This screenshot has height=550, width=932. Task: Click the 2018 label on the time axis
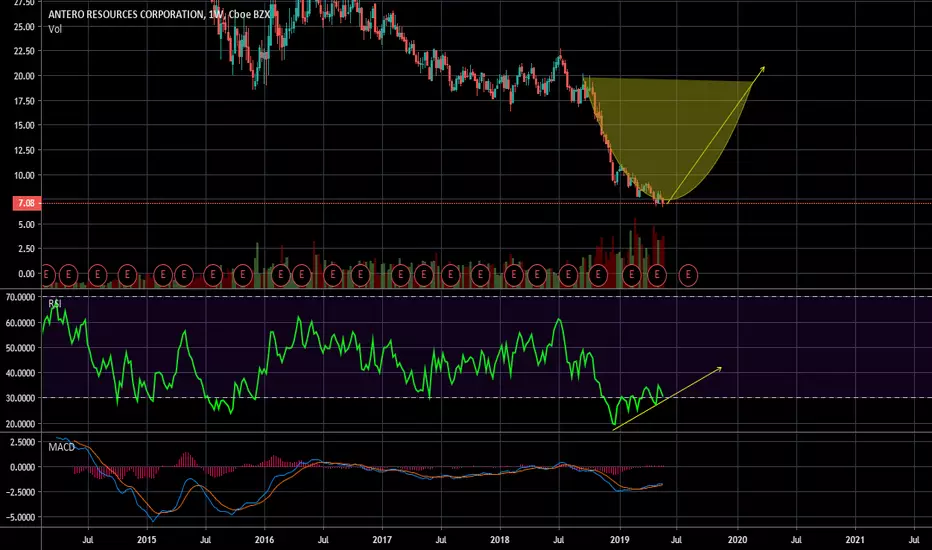click(x=500, y=540)
